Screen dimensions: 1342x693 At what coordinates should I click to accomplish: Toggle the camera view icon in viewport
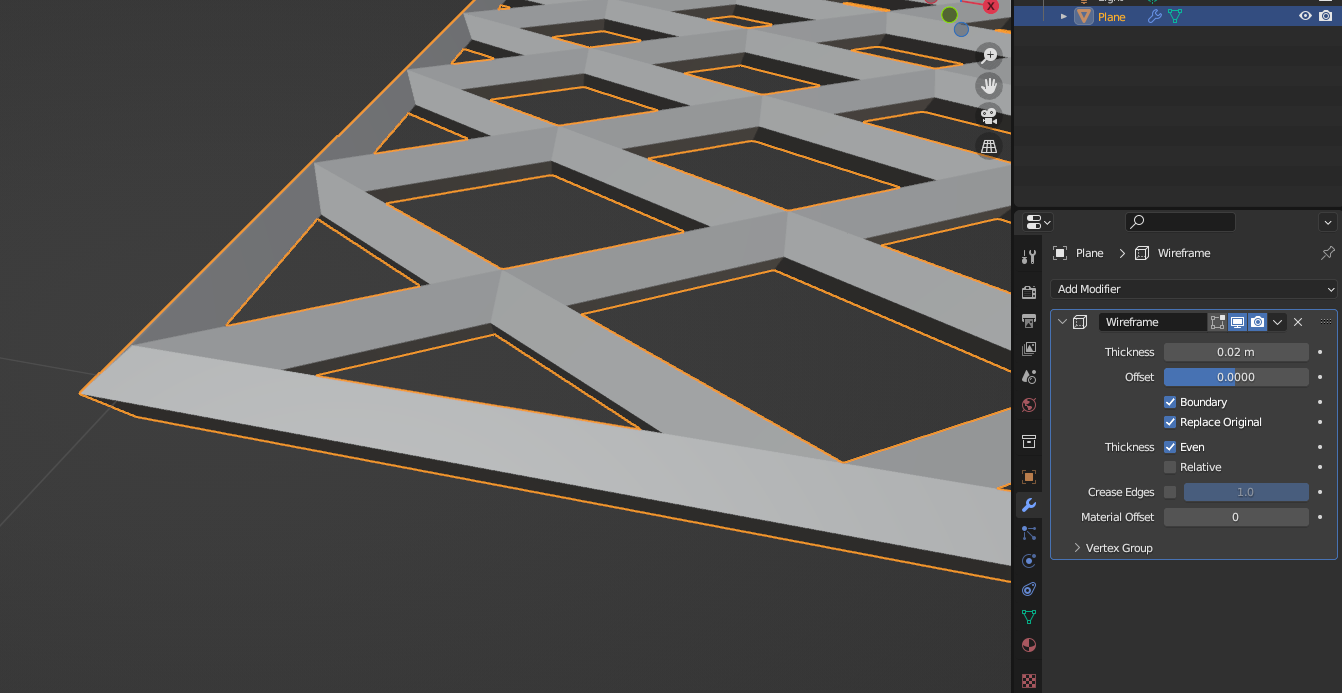coord(989,116)
